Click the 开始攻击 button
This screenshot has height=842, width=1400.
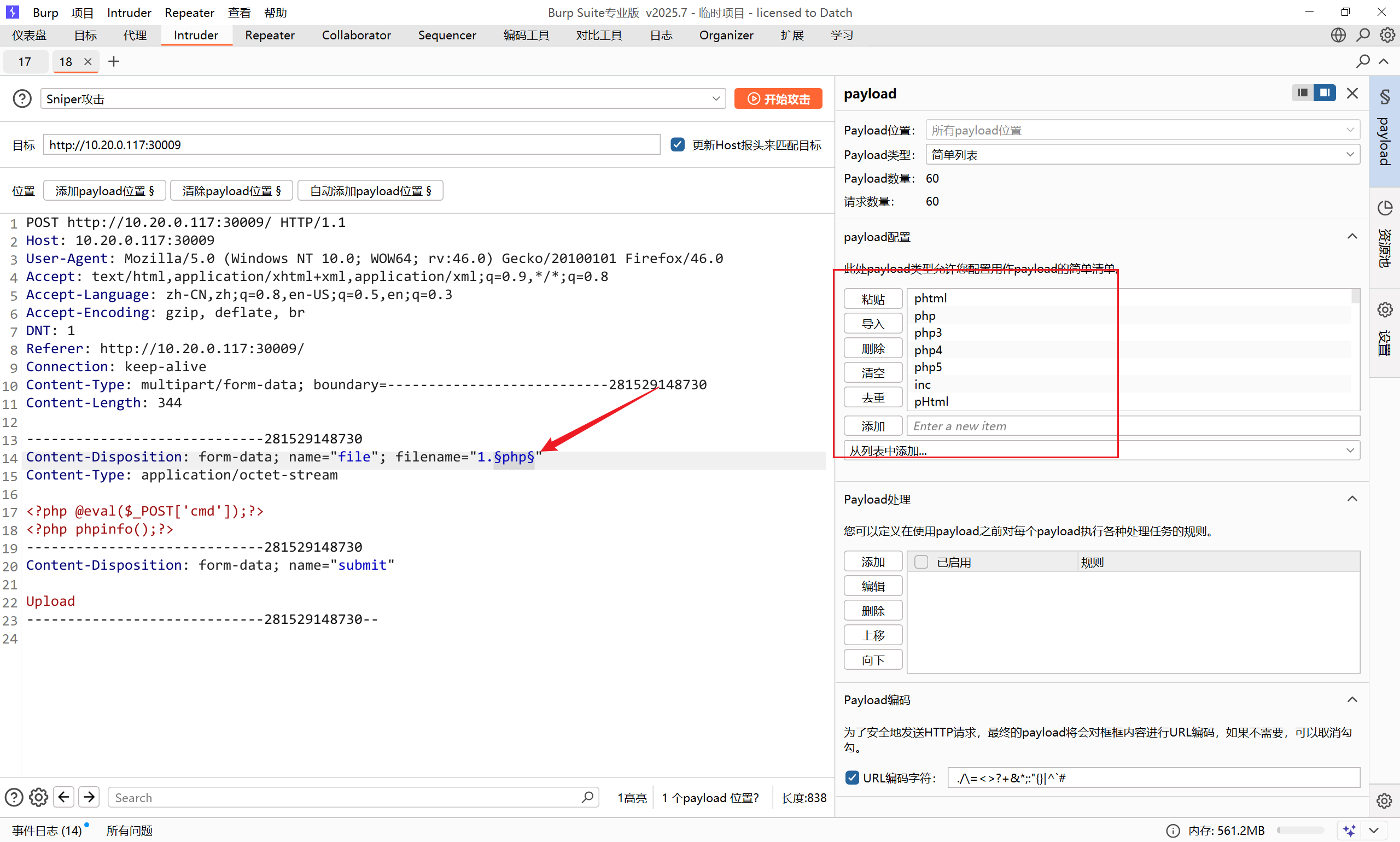click(x=778, y=99)
